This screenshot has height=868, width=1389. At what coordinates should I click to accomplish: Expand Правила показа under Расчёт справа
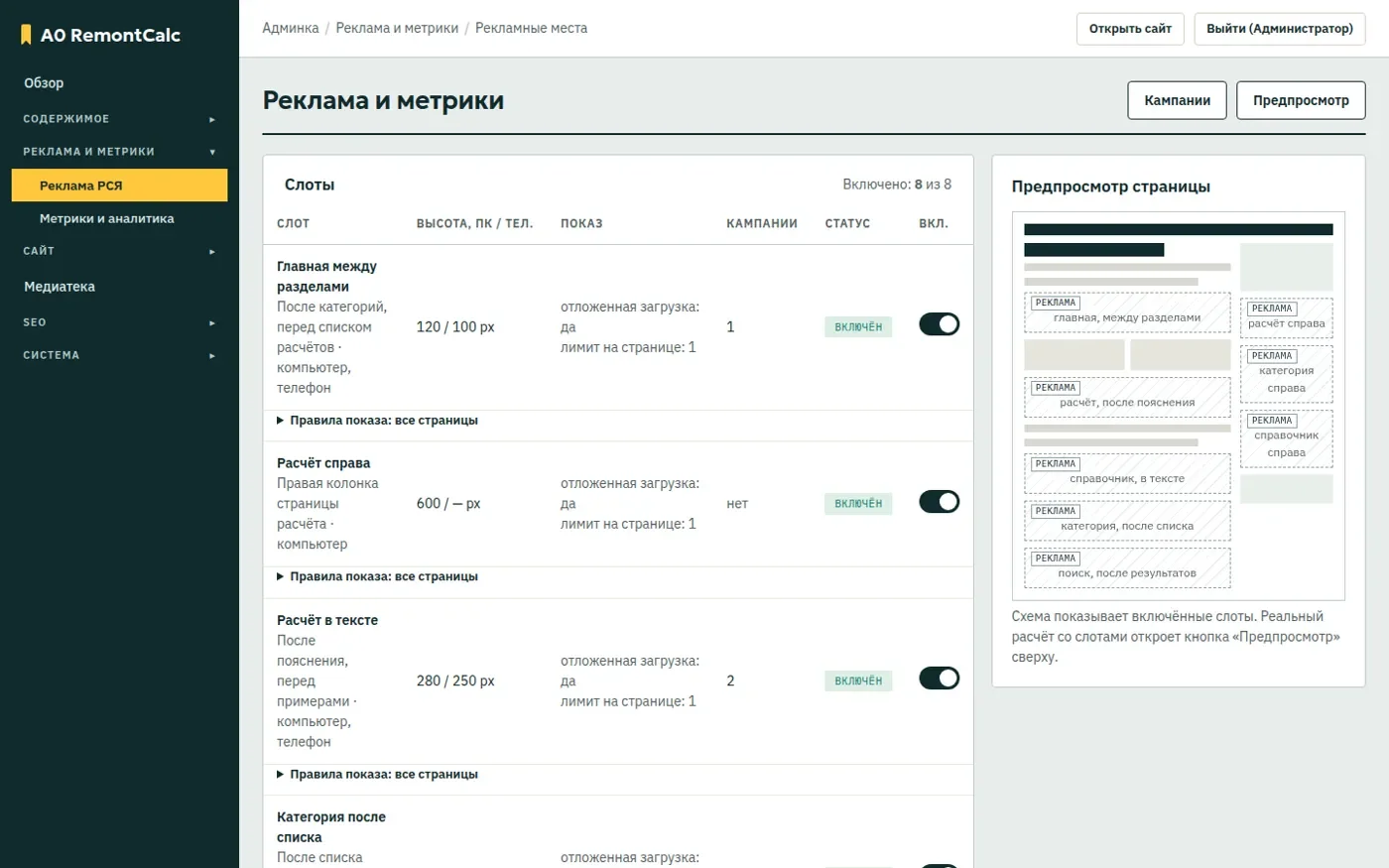click(377, 576)
